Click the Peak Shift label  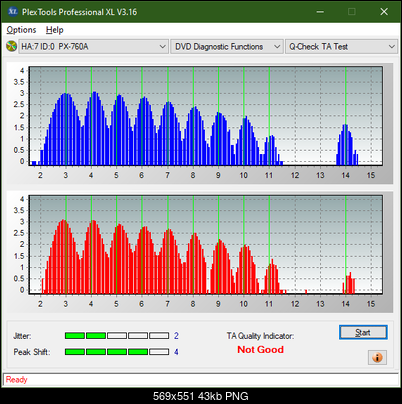tap(32, 352)
